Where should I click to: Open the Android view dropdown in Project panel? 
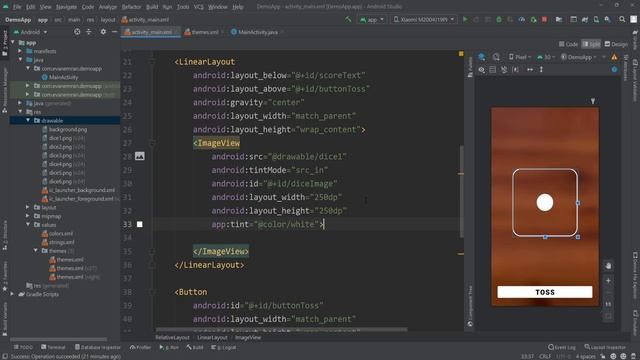[x=31, y=32]
